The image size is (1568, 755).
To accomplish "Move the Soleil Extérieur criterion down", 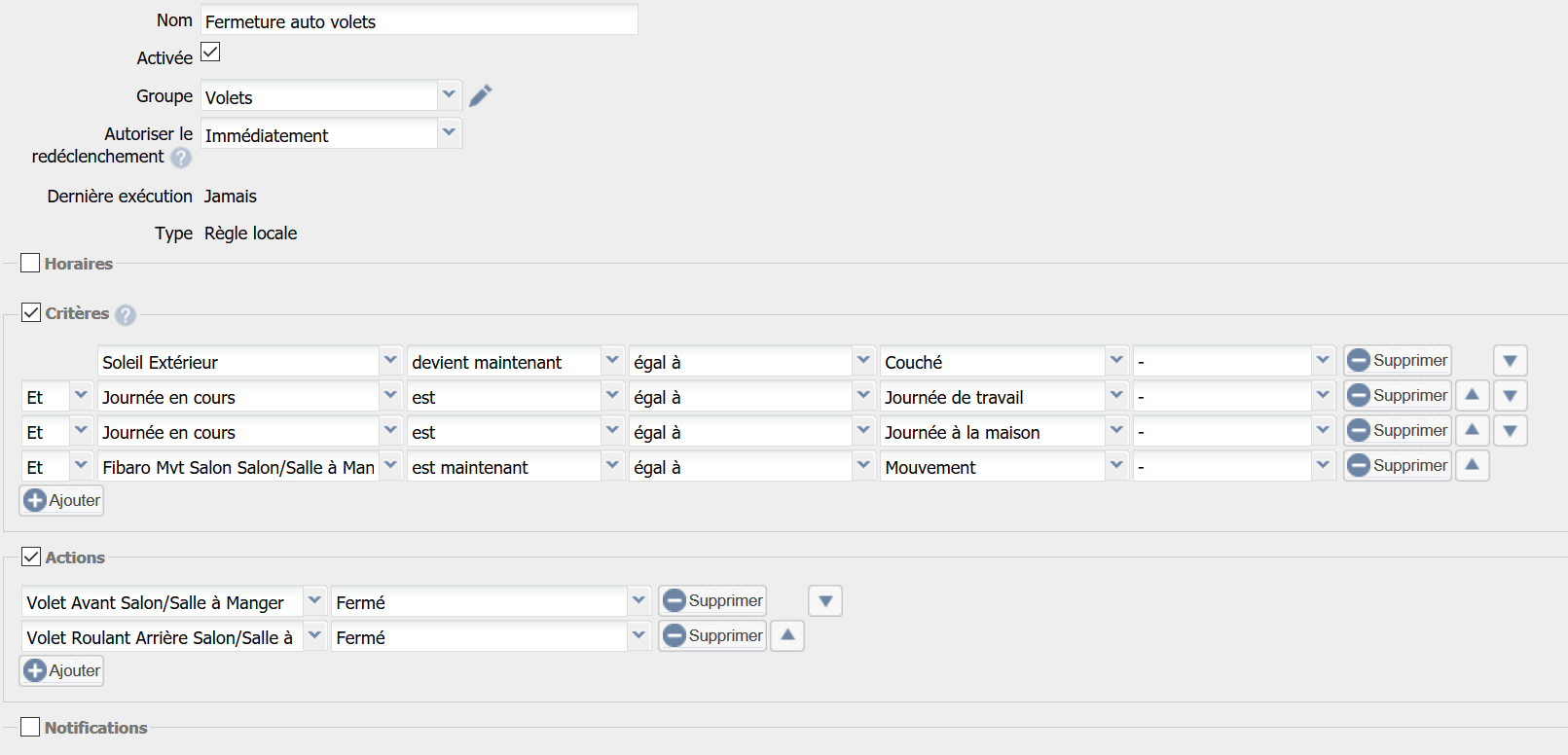I will pos(1510,361).
